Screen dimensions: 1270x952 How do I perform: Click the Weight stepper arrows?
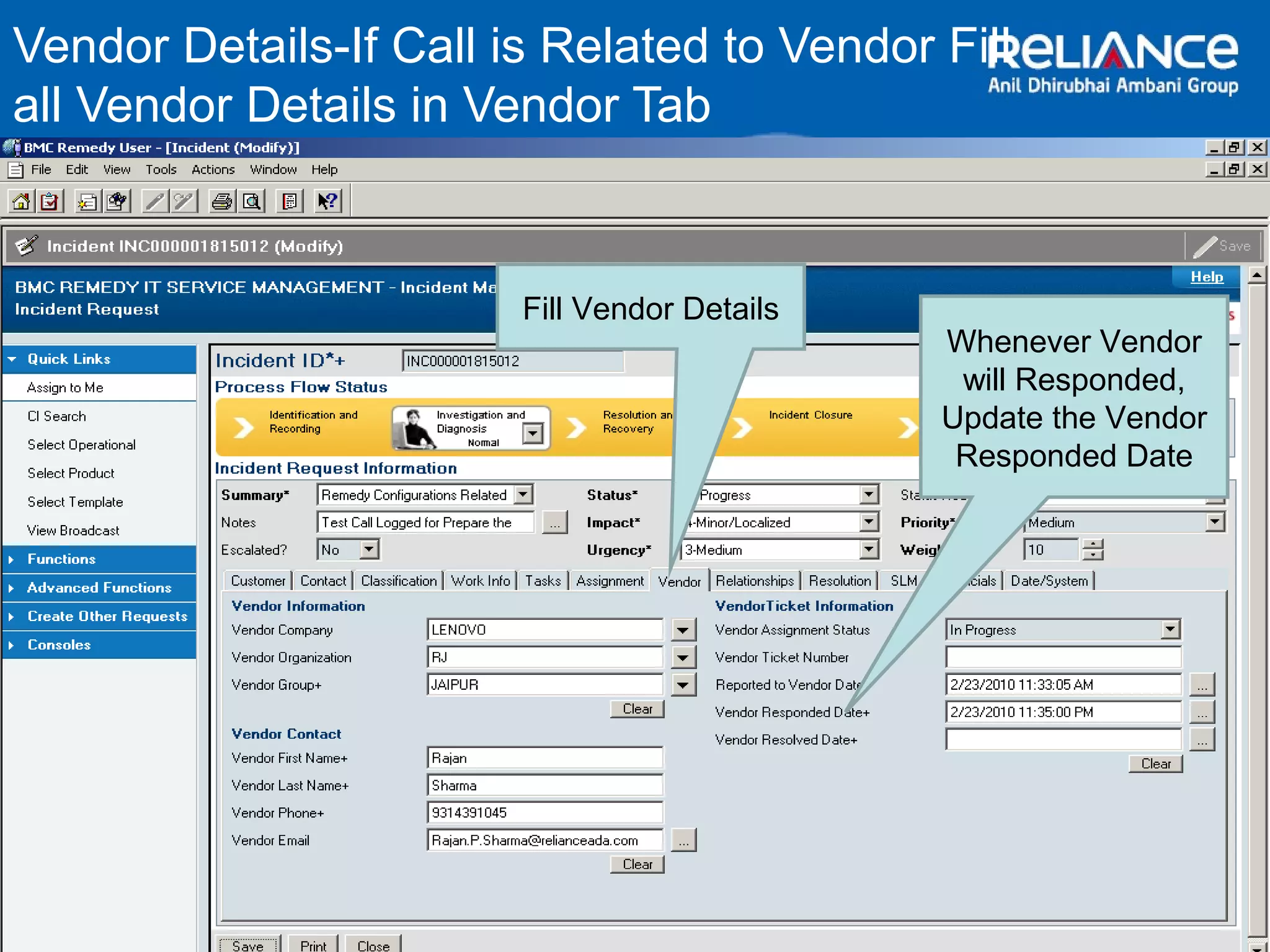[x=1093, y=549]
